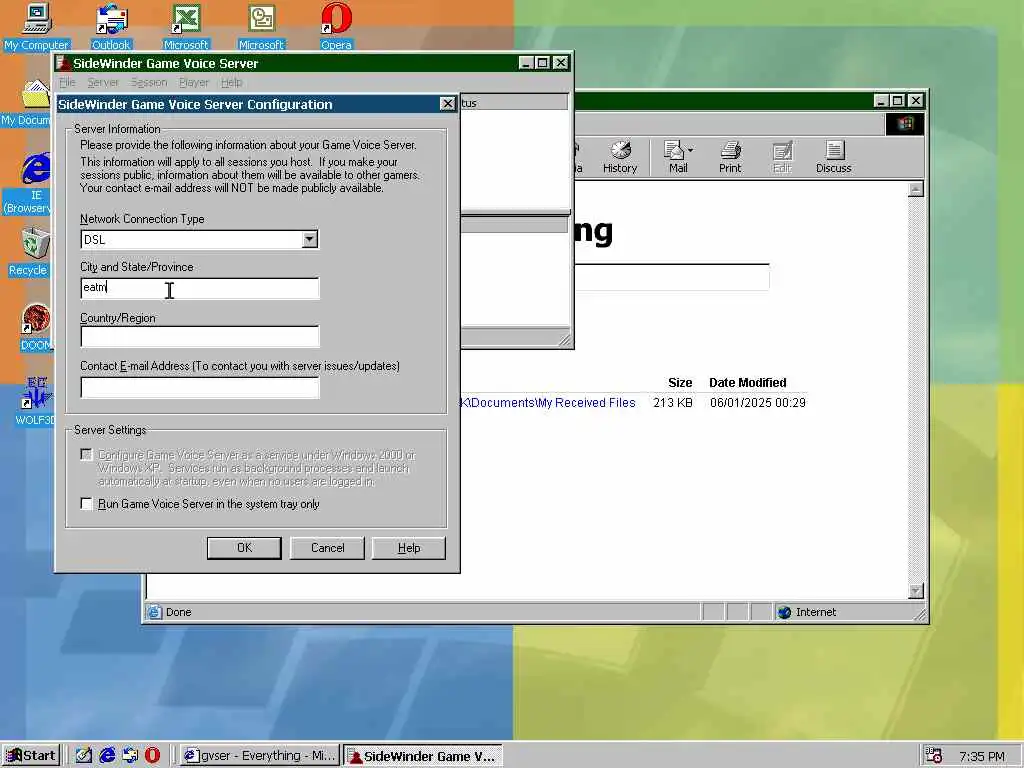Click the Date Modified column header
The image size is (1024, 768).
click(748, 383)
